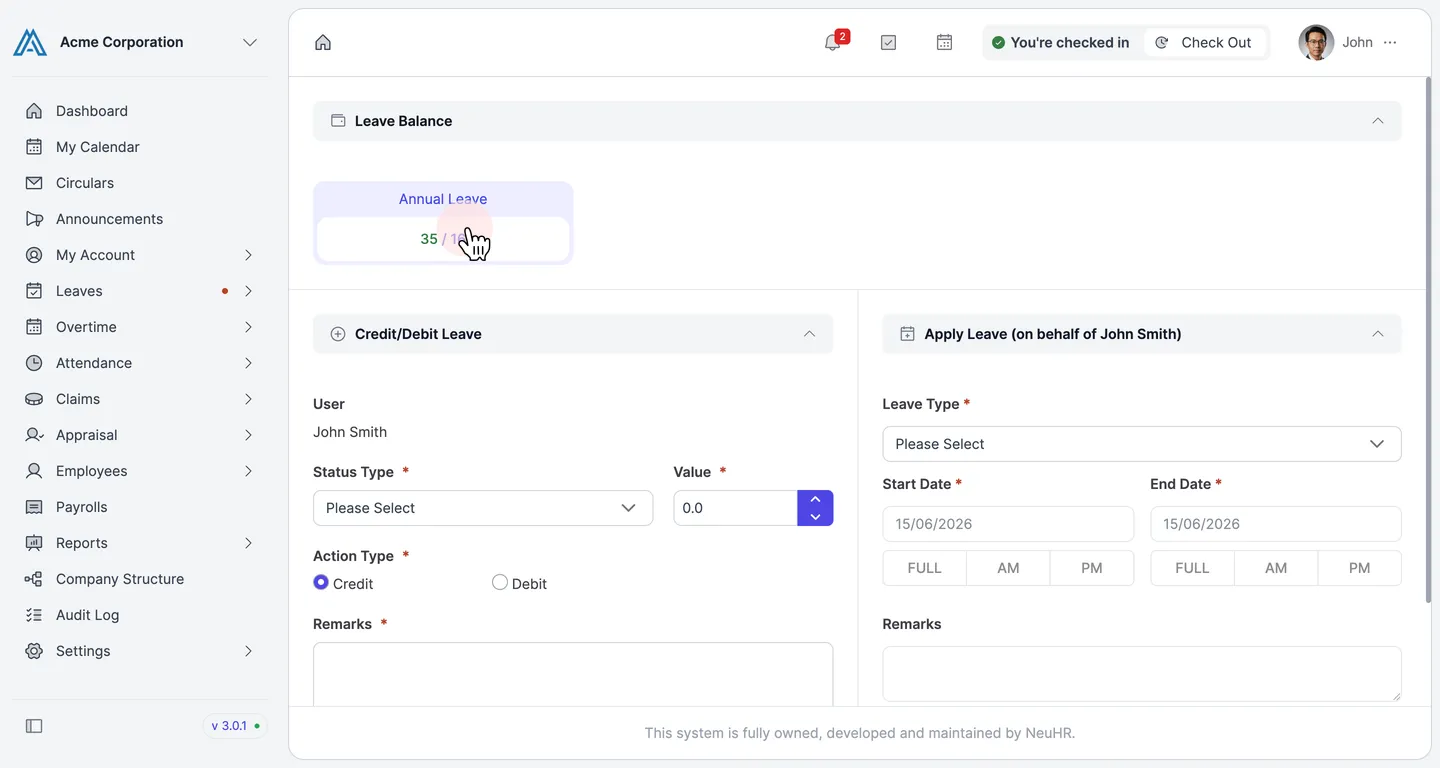1440x768 pixels.
Task: Expand the Leaves submenu chevron
Action: tap(248, 291)
